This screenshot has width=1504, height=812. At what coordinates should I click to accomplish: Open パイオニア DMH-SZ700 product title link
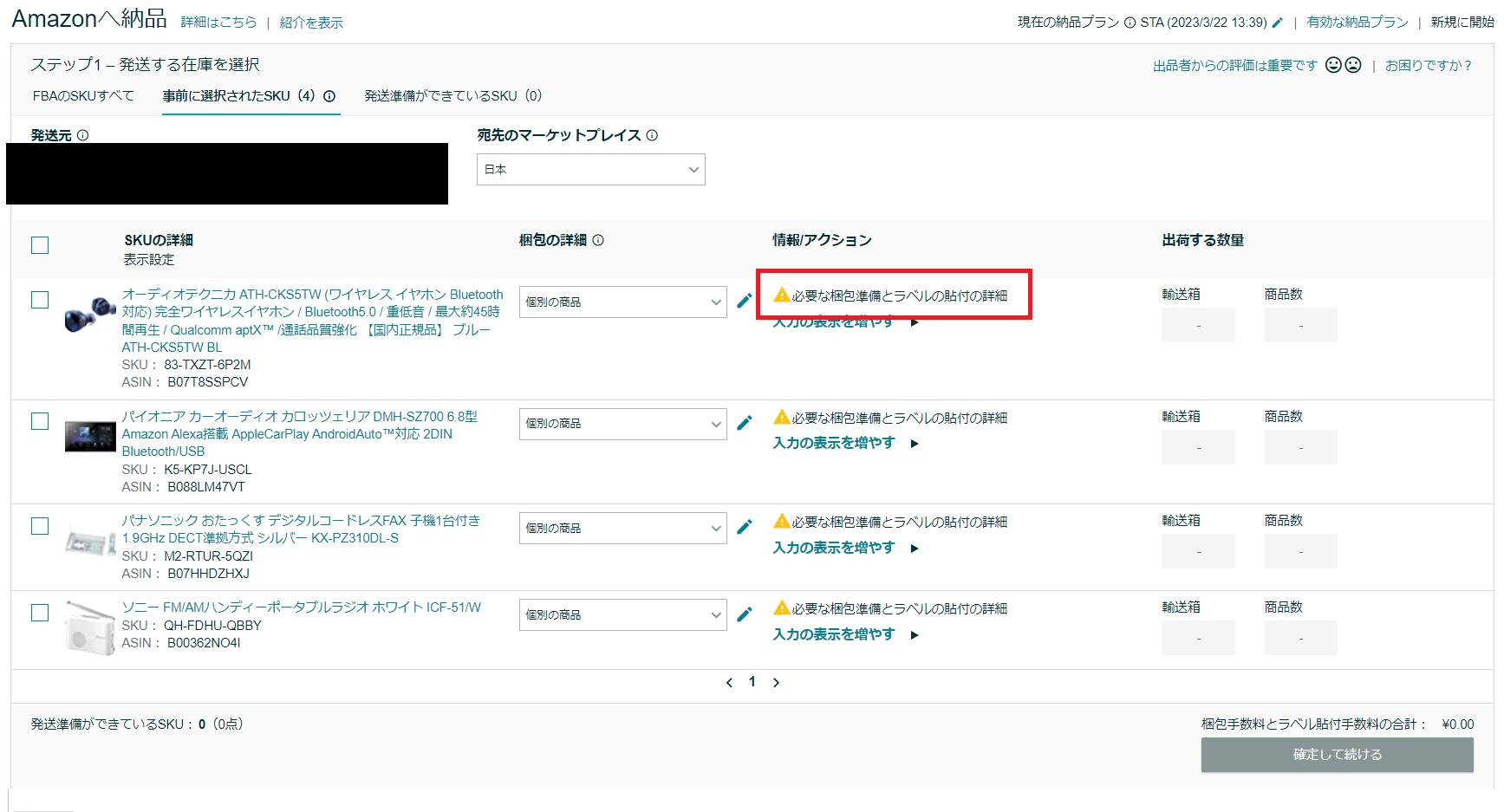pos(300,434)
